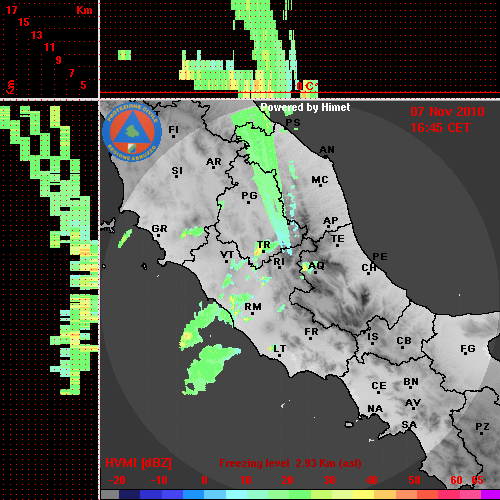Image resolution: width=500 pixels, height=500 pixels.
Task: Click the 07 Nov 2010 date stamp
Action: coord(447,112)
